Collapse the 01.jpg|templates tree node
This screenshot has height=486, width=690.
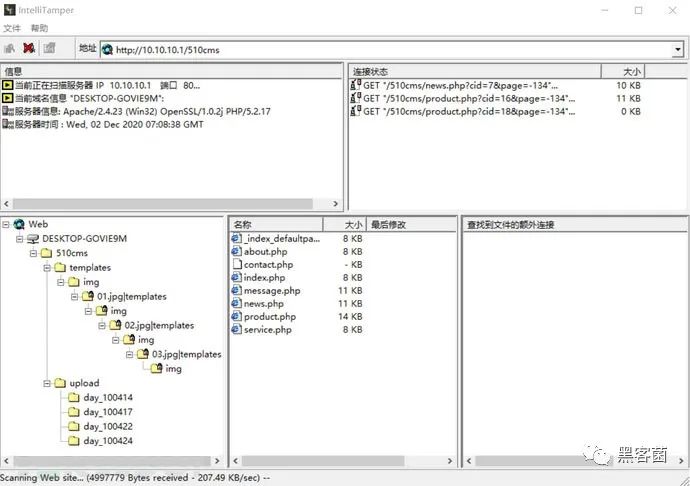coord(74,297)
